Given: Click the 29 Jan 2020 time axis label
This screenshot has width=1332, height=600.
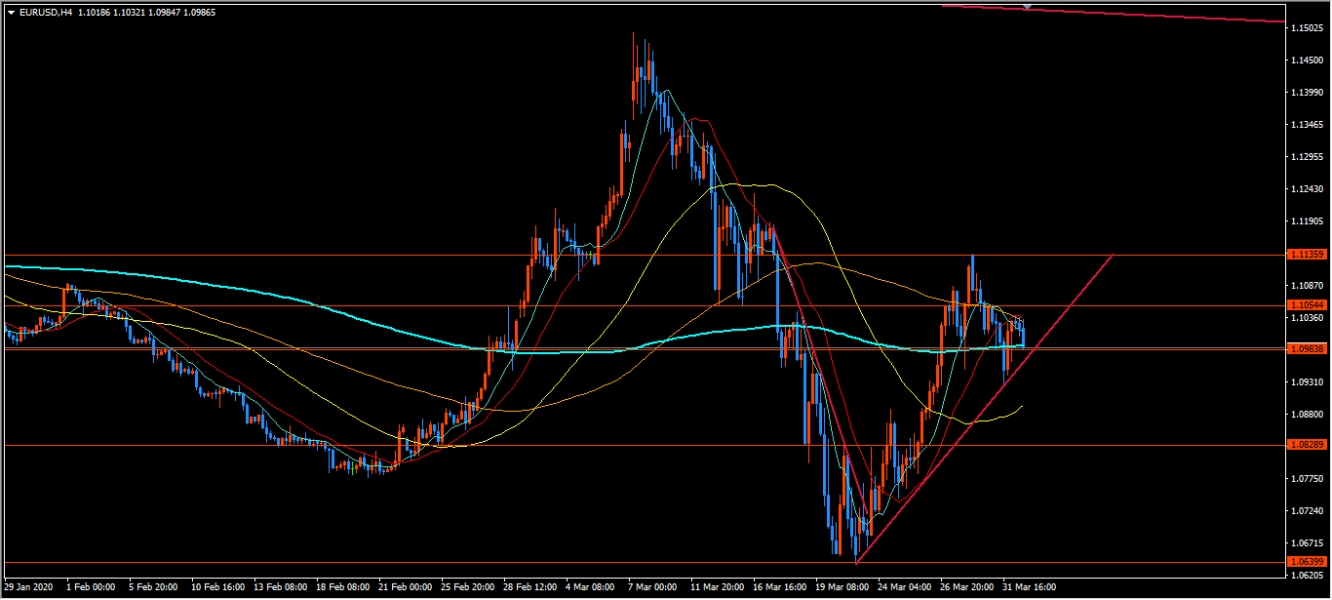Looking at the screenshot, I should click(27, 587).
